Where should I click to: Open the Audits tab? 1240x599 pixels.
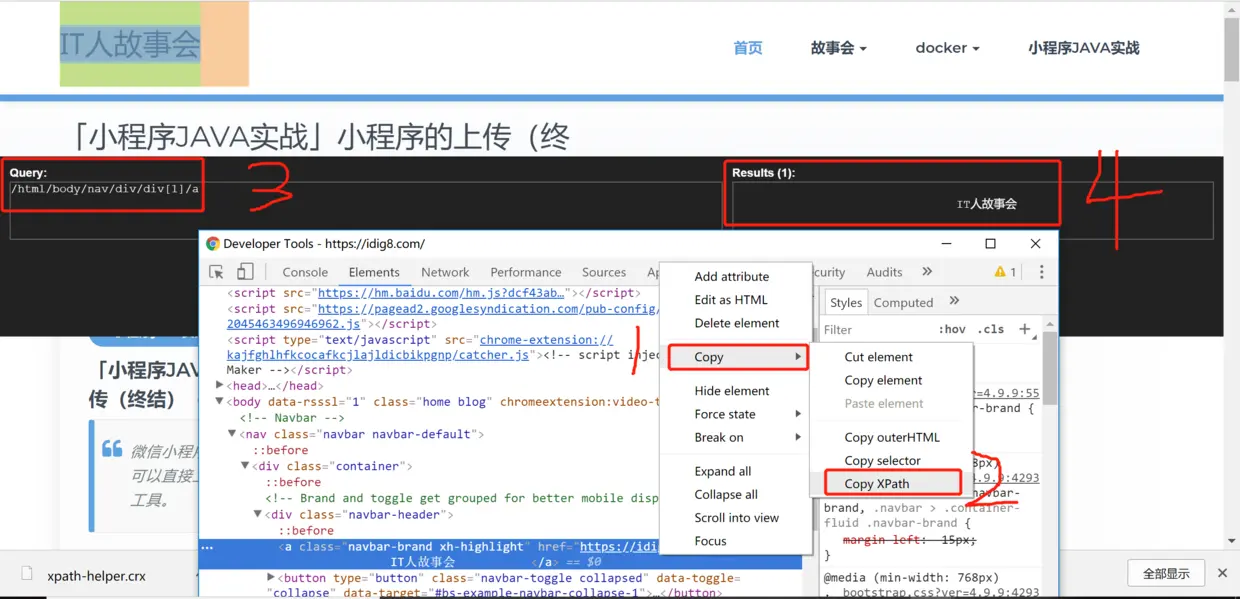tap(884, 272)
